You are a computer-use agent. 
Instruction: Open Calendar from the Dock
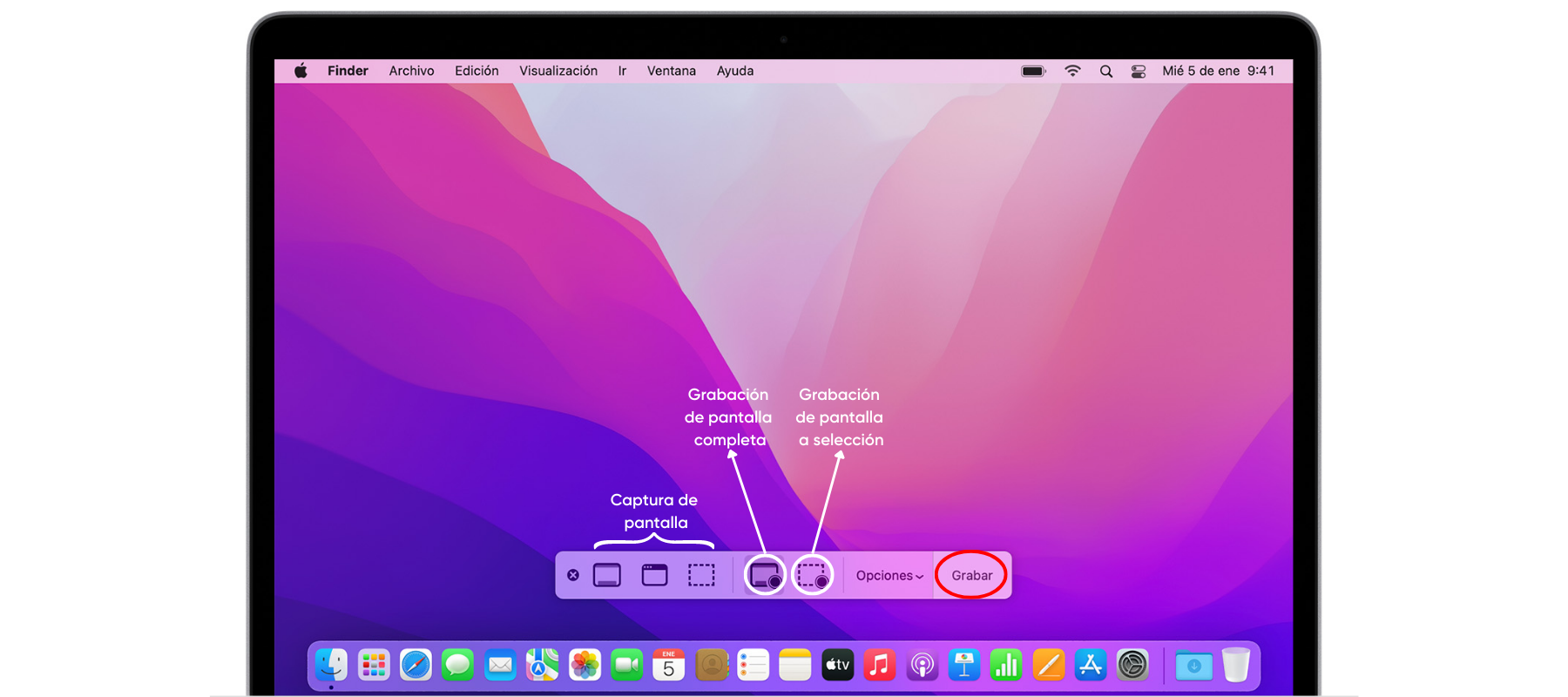point(669,667)
